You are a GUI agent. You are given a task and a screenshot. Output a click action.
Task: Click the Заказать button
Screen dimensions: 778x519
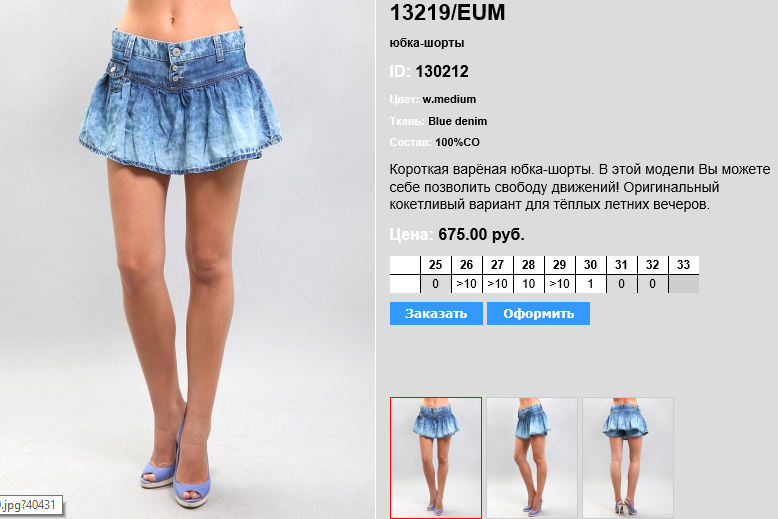[436, 314]
